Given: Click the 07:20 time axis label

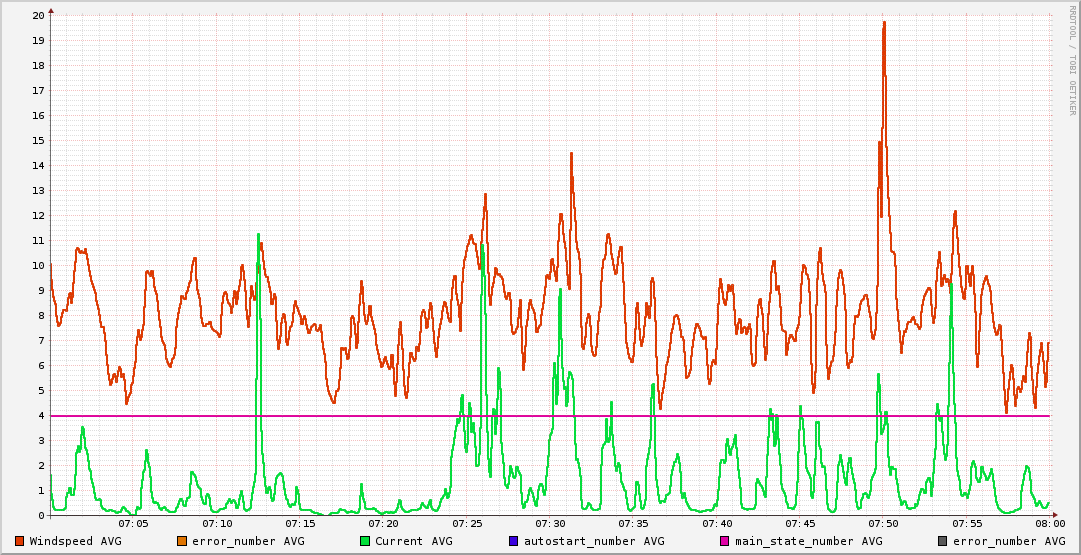Looking at the screenshot, I should click(x=384, y=524).
